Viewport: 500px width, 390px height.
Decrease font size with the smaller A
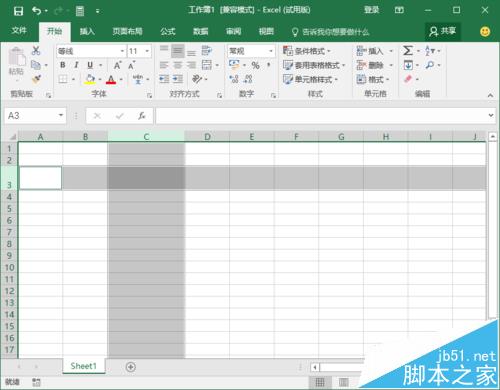tap(132, 65)
